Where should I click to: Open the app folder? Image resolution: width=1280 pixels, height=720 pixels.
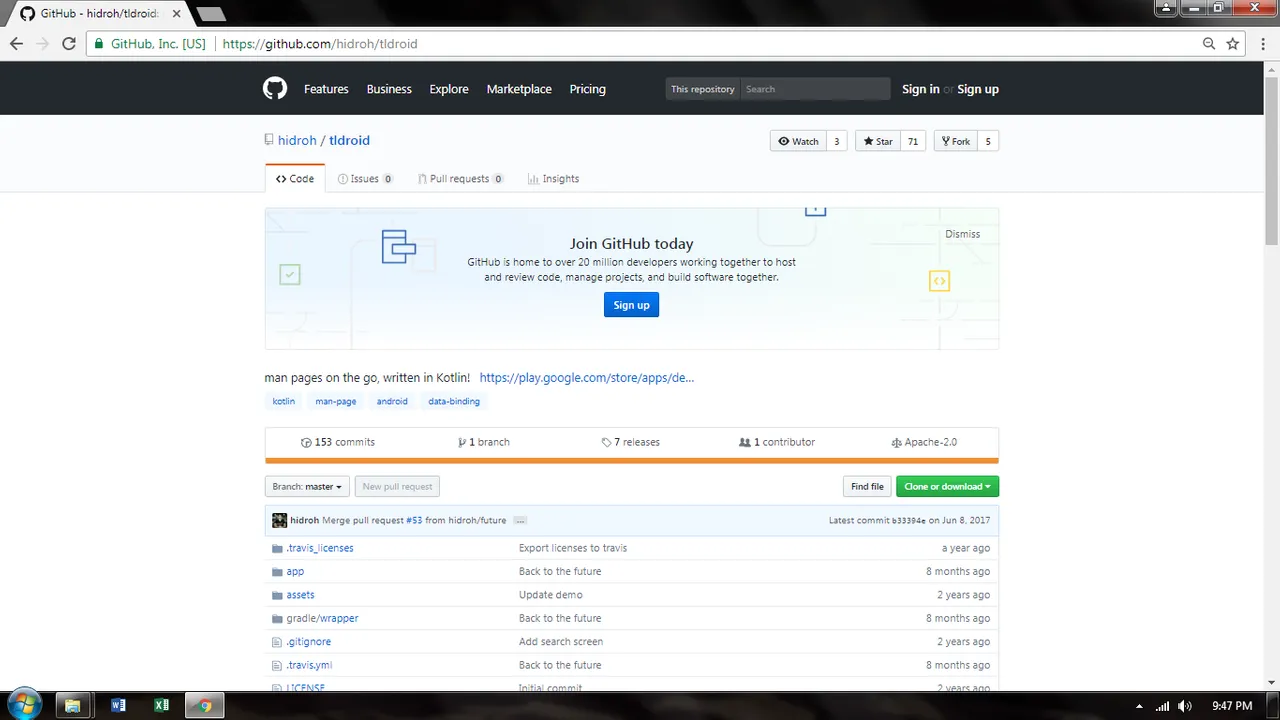[295, 571]
